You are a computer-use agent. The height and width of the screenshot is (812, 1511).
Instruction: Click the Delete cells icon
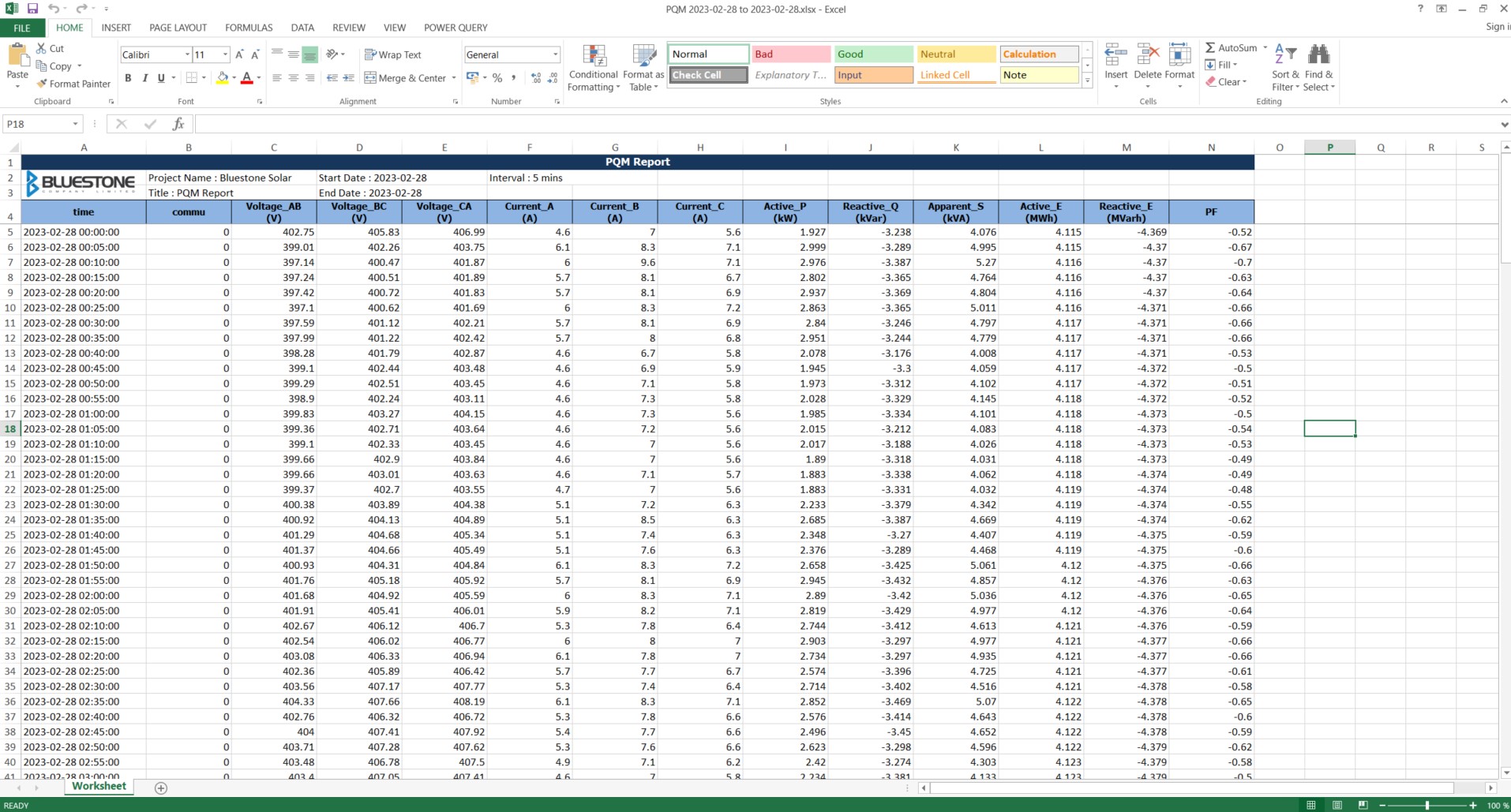tap(1147, 55)
